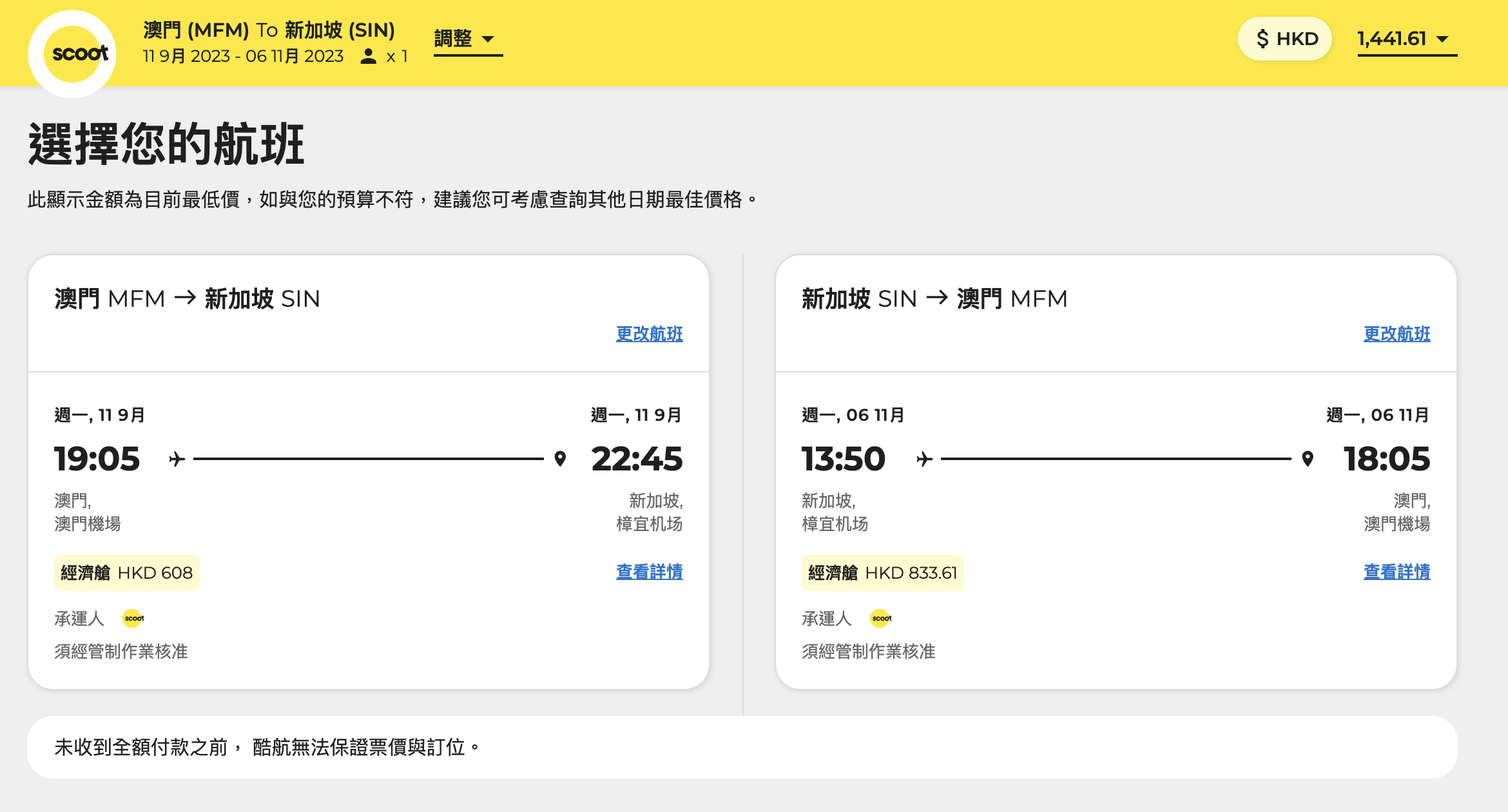Click the travel dates in header
The image size is (1508, 812).
(x=243, y=56)
